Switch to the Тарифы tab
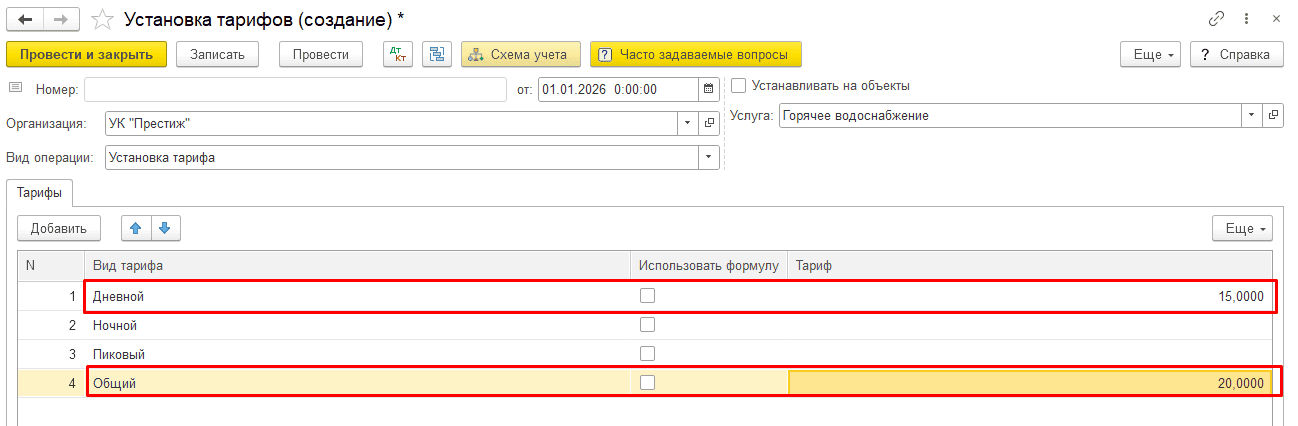 pos(40,193)
